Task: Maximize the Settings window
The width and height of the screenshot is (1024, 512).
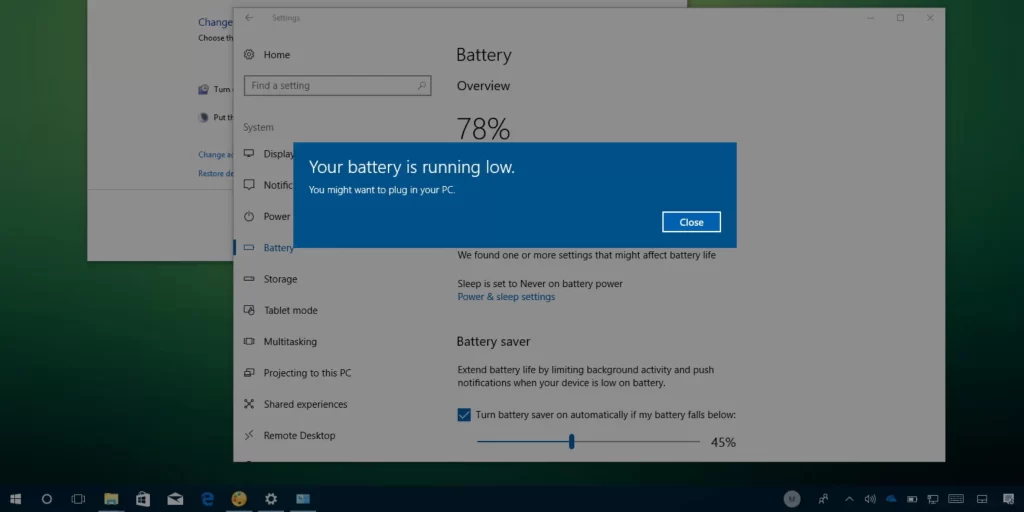Action: 901,18
